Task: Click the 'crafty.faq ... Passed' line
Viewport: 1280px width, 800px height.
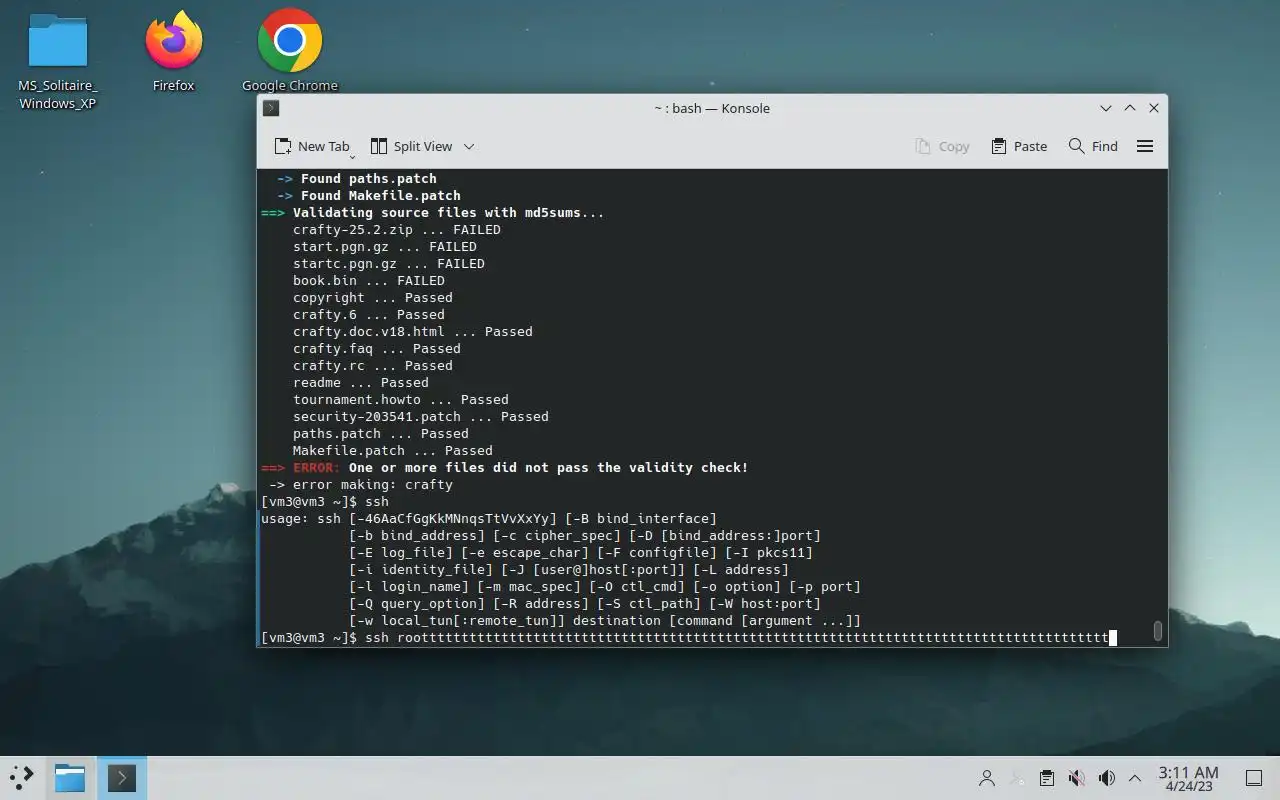Action: pyautogui.click(x=376, y=349)
